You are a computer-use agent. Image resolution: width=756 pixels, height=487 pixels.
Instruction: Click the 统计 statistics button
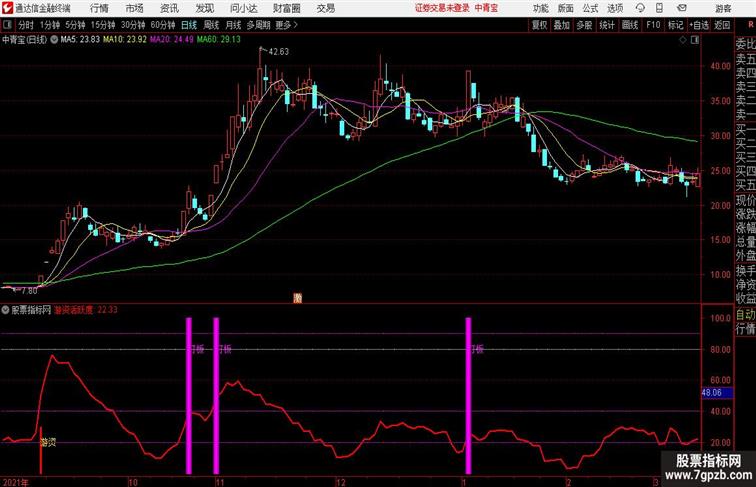click(x=607, y=25)
